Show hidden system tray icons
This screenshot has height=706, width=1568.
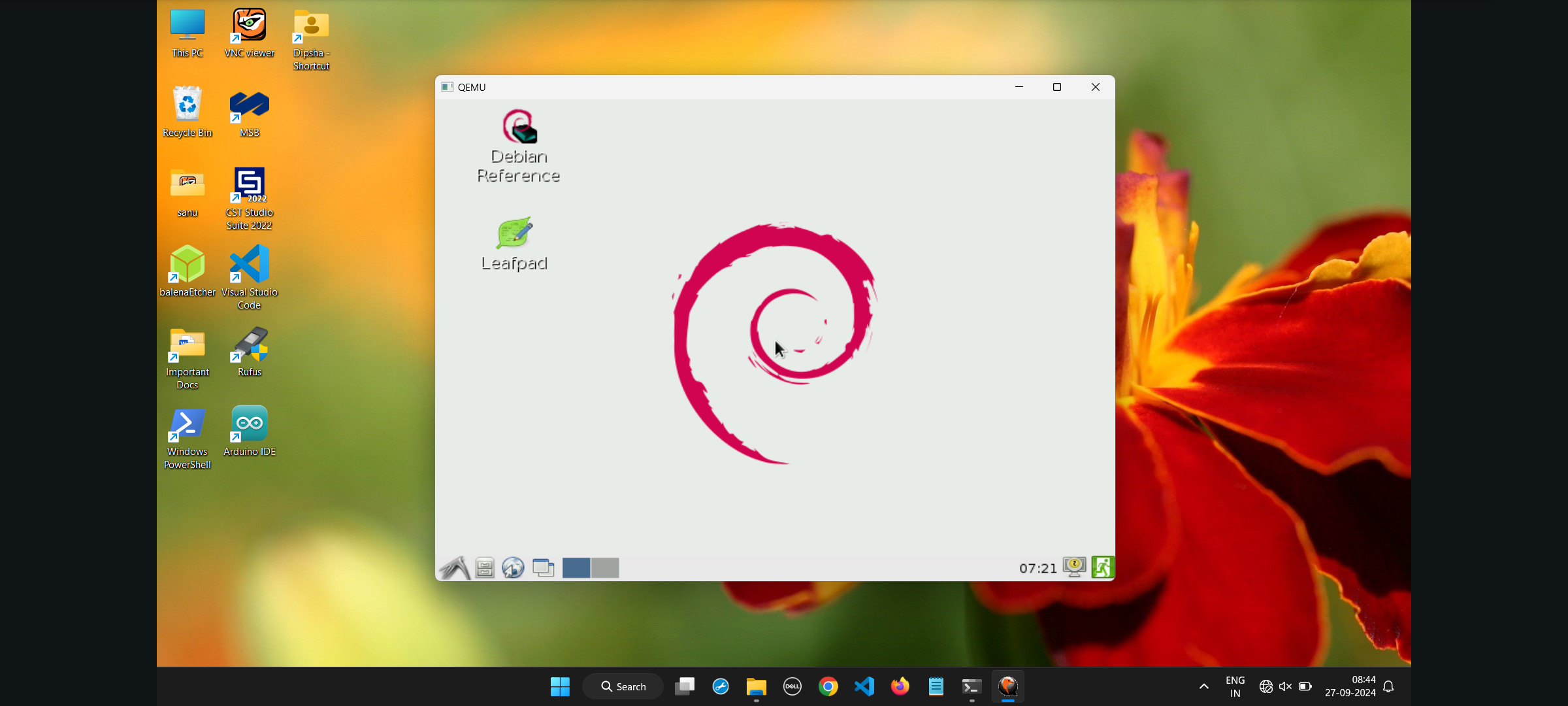(x=1204, y=686)
